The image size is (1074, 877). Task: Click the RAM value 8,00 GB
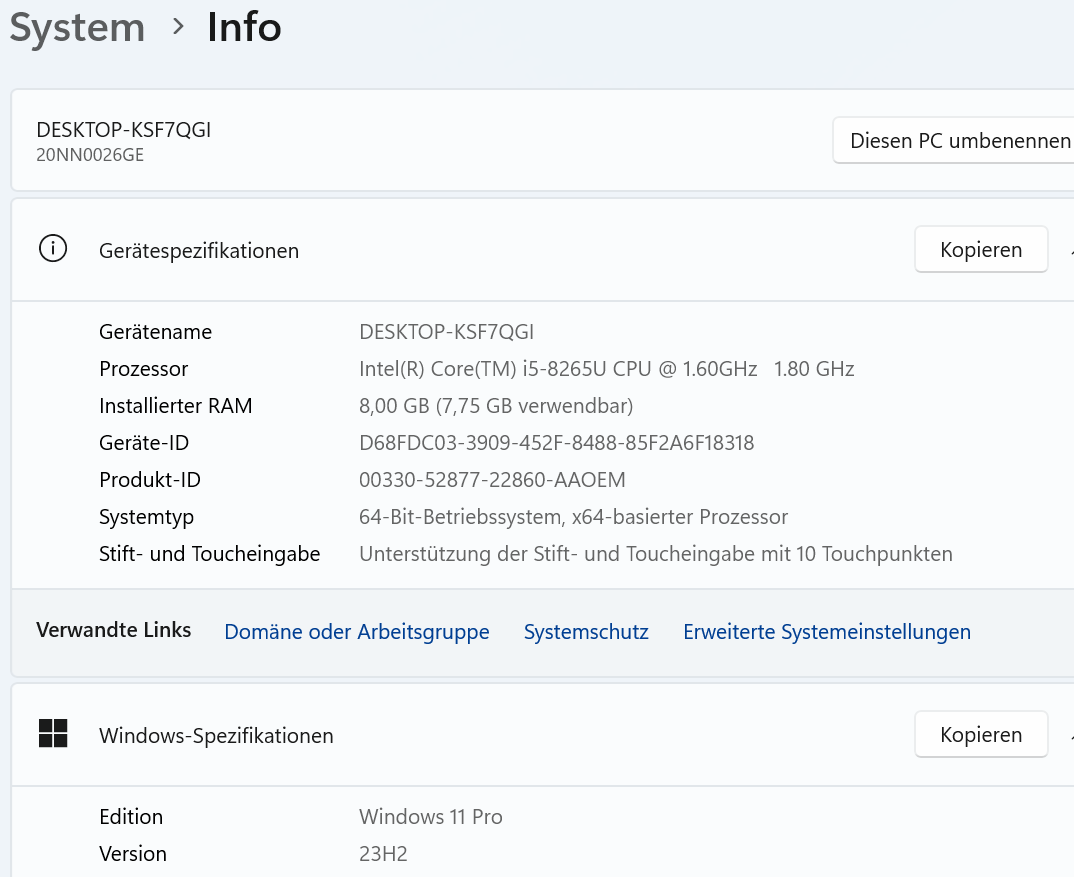[496, 406]
